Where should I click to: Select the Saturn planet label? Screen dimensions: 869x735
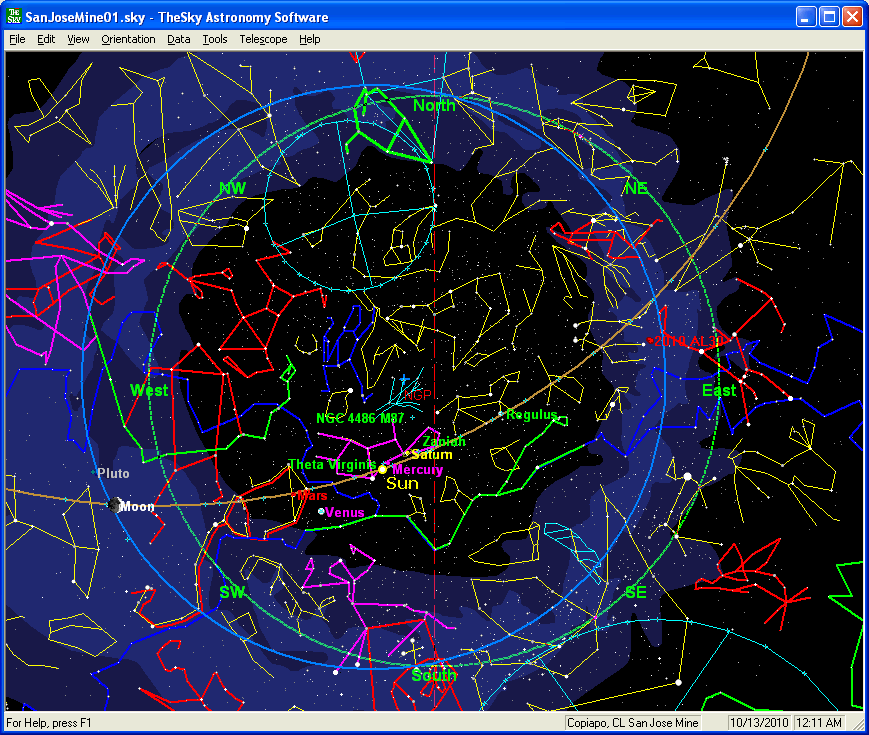(x=432, y=455)
